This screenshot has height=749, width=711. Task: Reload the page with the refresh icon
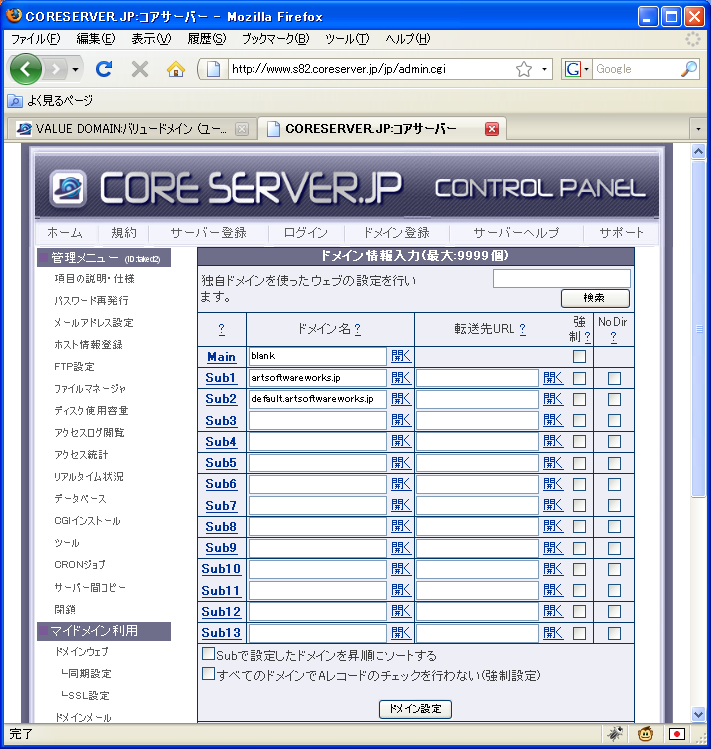pyautogui.click(x=103, y=69)
